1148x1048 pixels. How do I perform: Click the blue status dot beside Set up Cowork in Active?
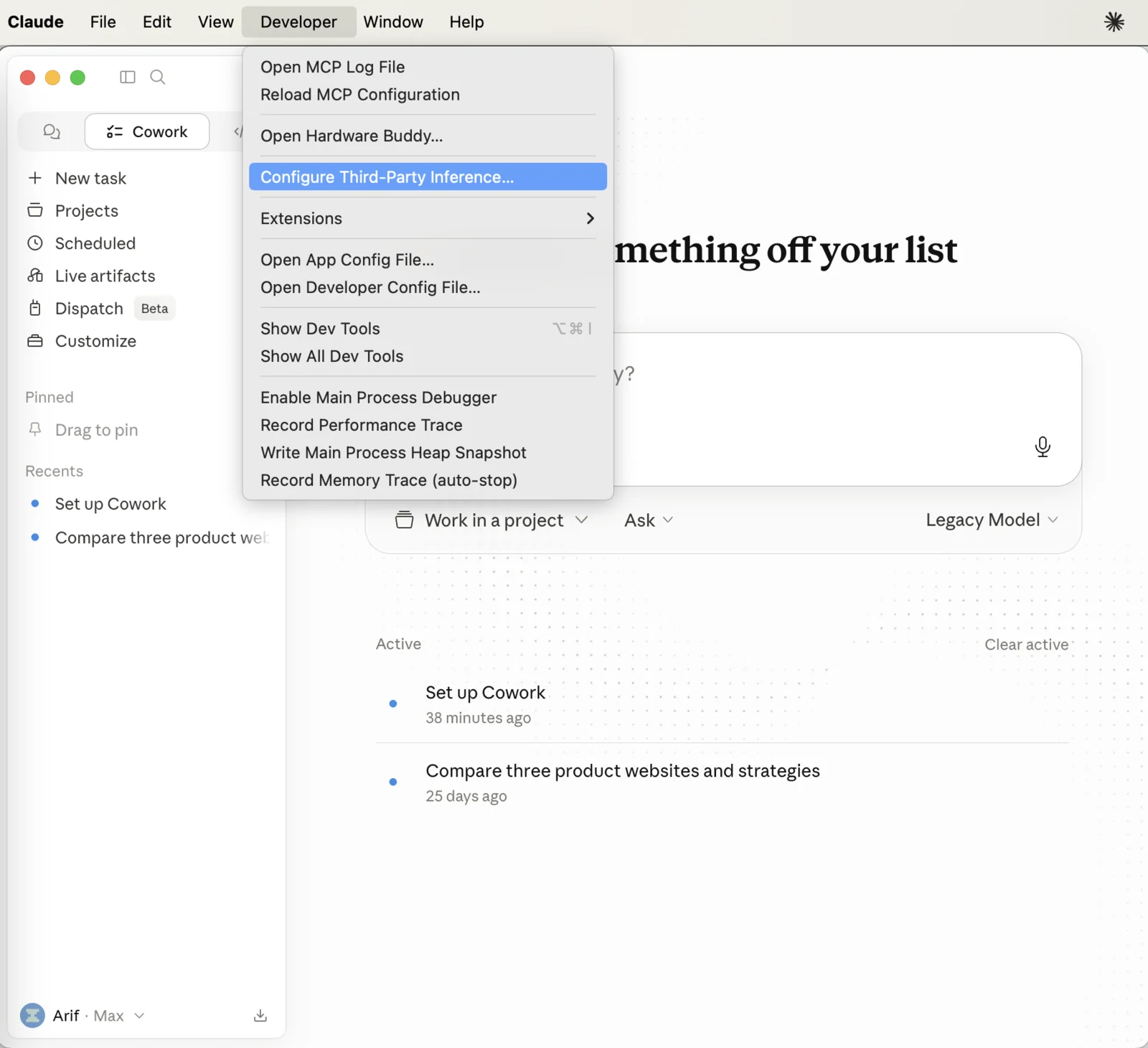coord(393,703)
